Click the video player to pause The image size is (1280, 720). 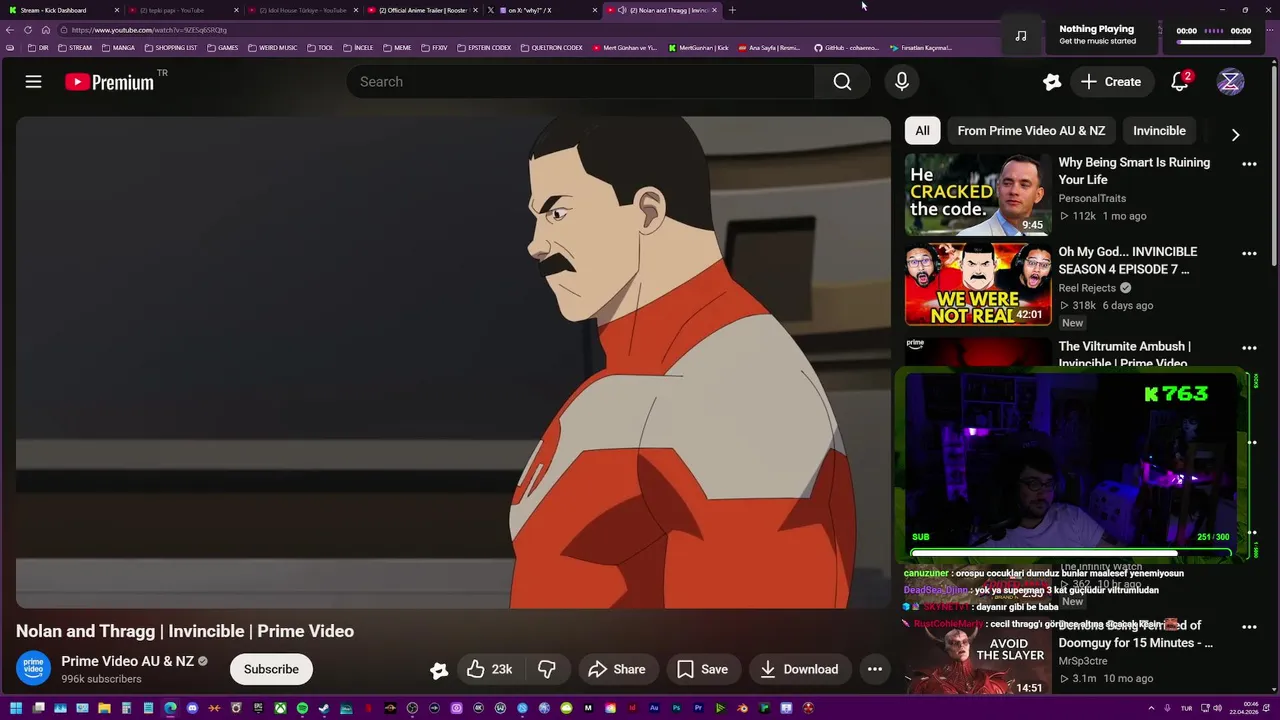pos(453,362)
